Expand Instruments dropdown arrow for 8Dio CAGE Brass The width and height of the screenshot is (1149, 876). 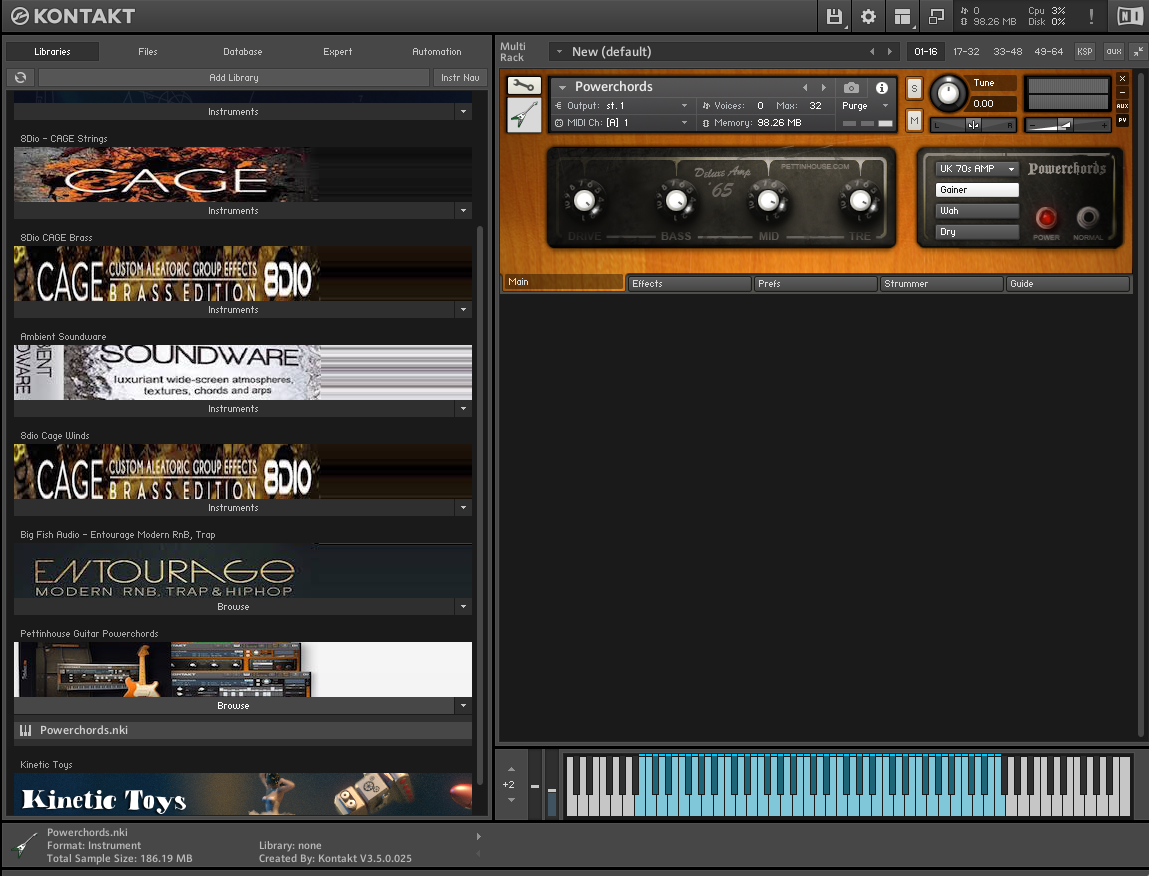click(463, 309)
